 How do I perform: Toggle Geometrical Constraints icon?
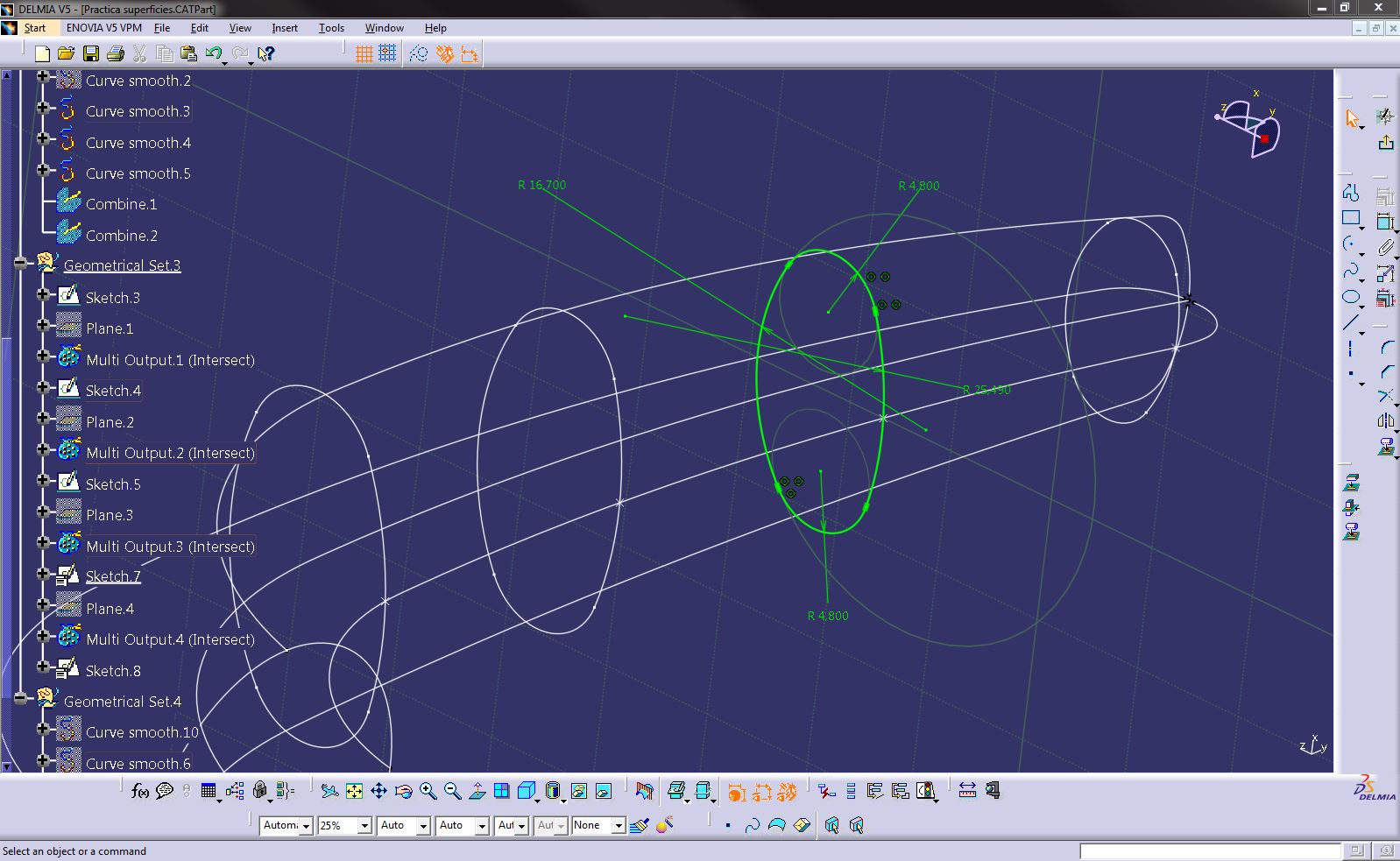445,53
